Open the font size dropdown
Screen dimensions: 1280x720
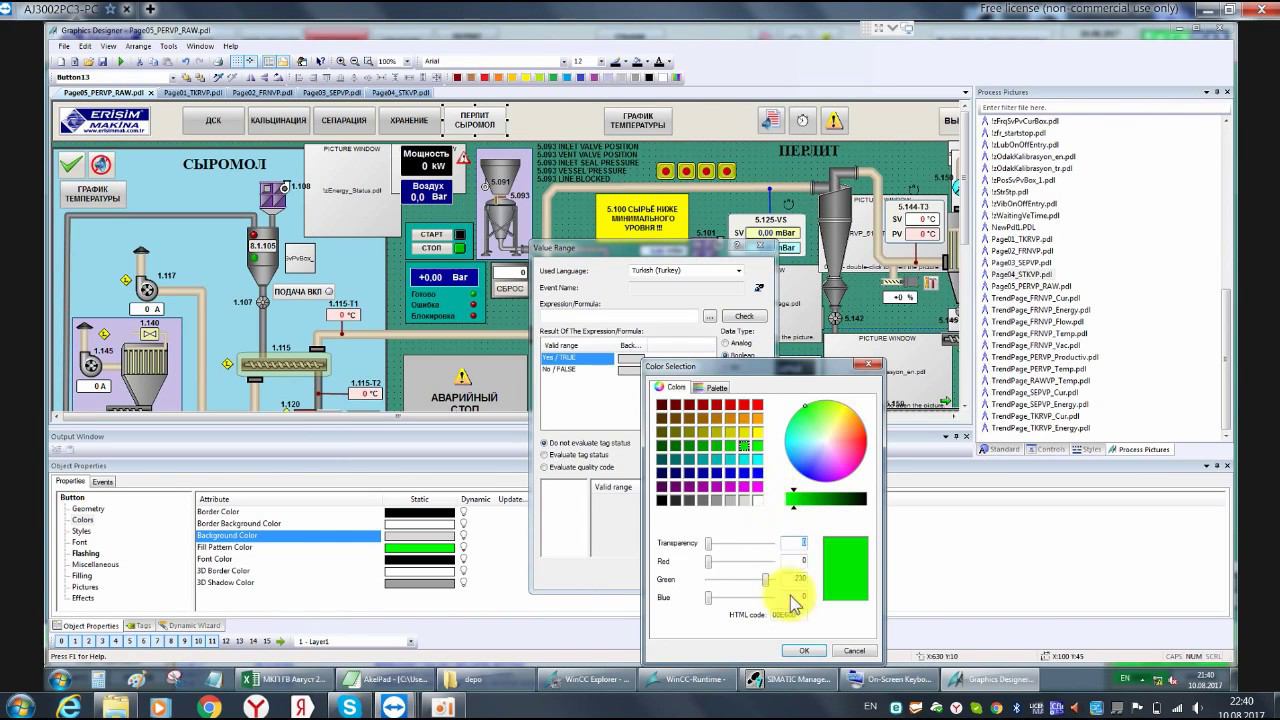coord(600,61)
